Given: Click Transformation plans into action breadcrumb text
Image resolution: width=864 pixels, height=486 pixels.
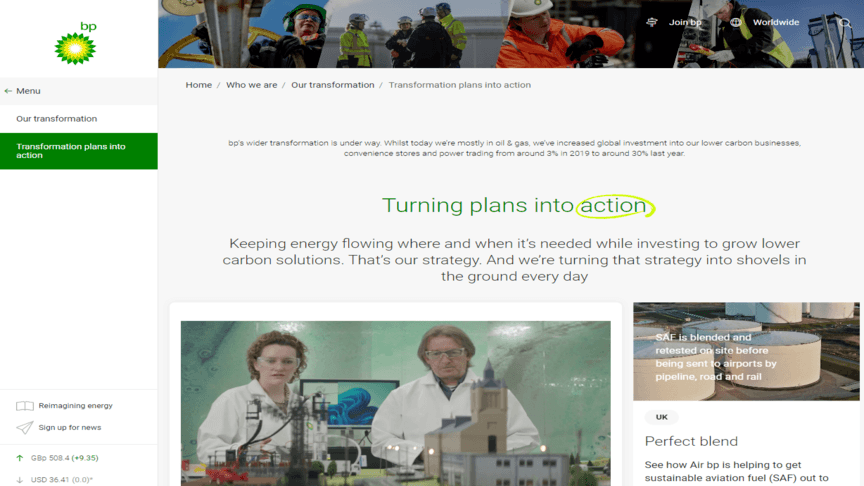Looking at the screenshot, I should pyautogui.click(x=460, y=85).
